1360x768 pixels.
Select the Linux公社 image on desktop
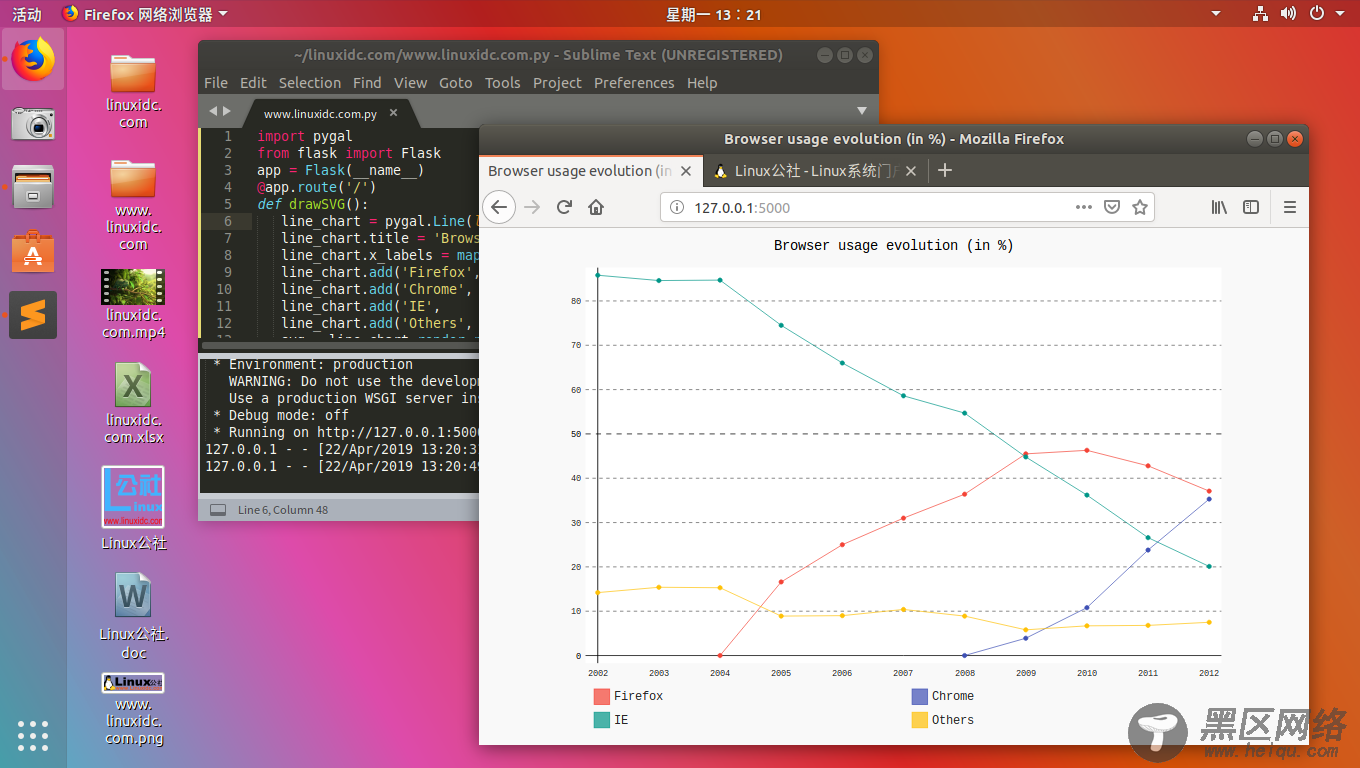point(133,509)
